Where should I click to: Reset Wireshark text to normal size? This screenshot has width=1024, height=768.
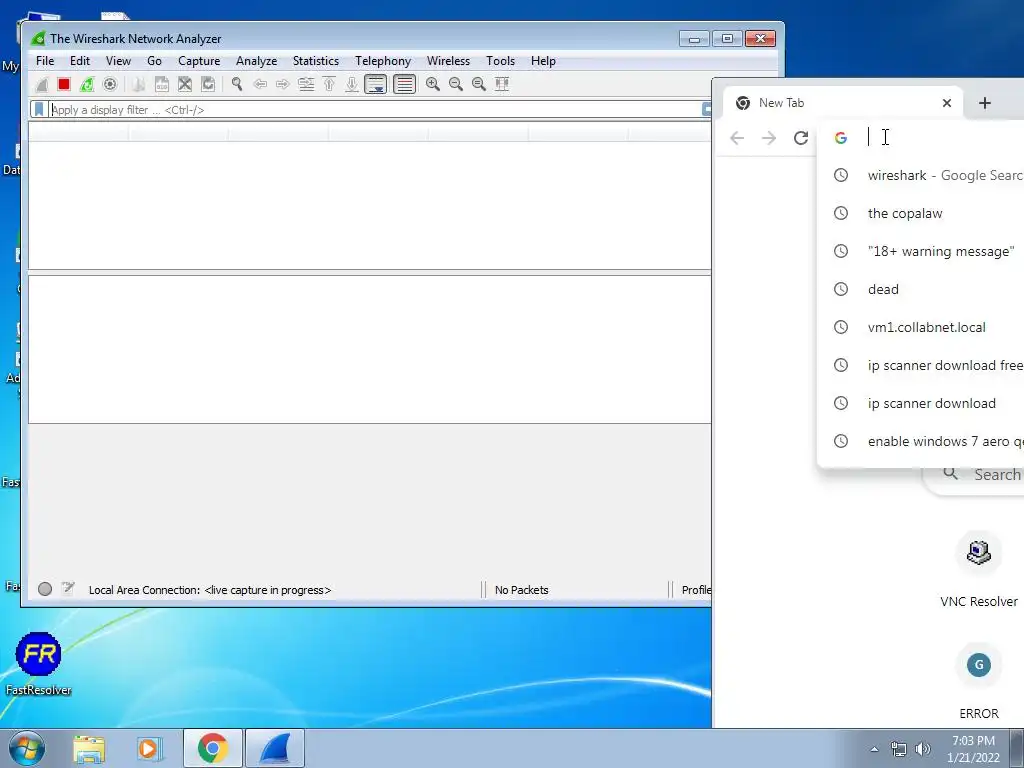click(479, 84)
